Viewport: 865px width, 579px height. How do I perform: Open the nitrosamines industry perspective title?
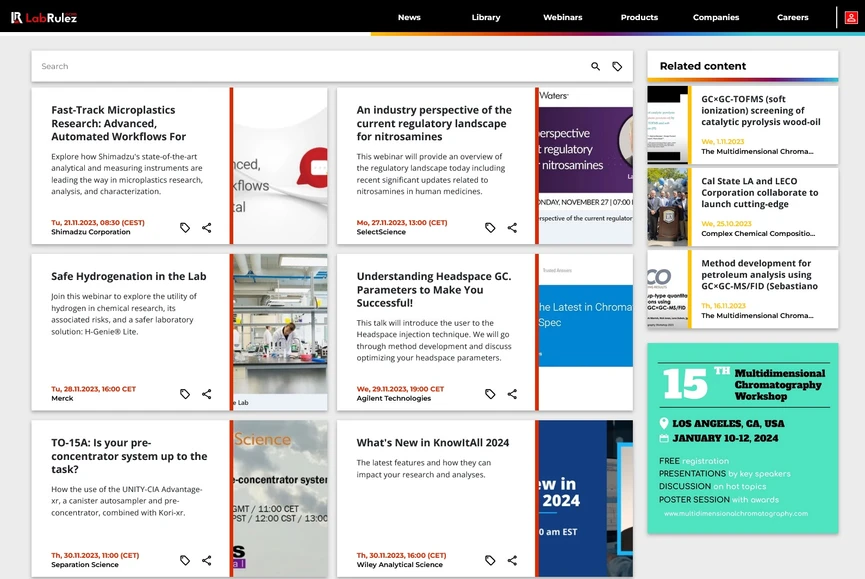434,123
